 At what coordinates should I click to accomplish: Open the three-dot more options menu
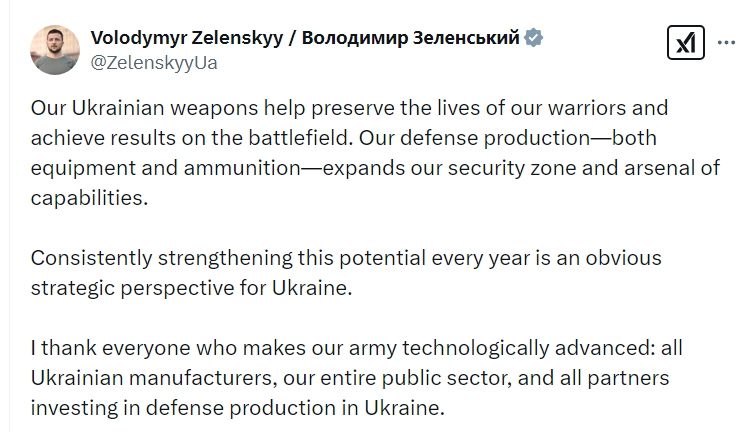tap(726, 43)
